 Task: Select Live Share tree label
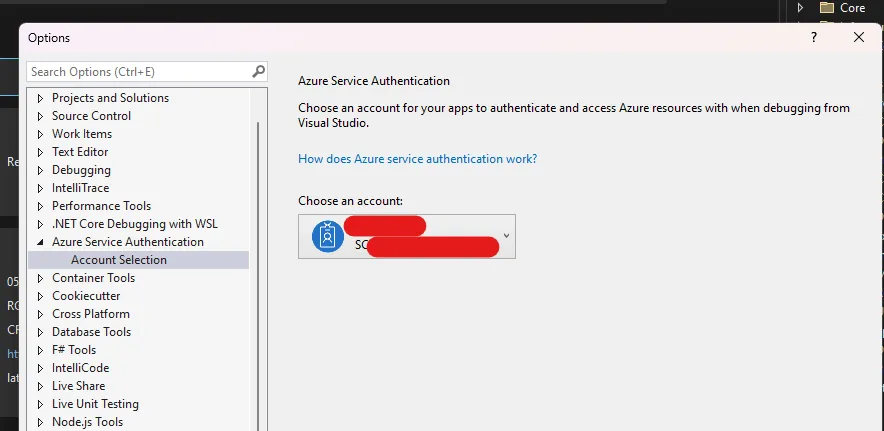click(78, 386)
